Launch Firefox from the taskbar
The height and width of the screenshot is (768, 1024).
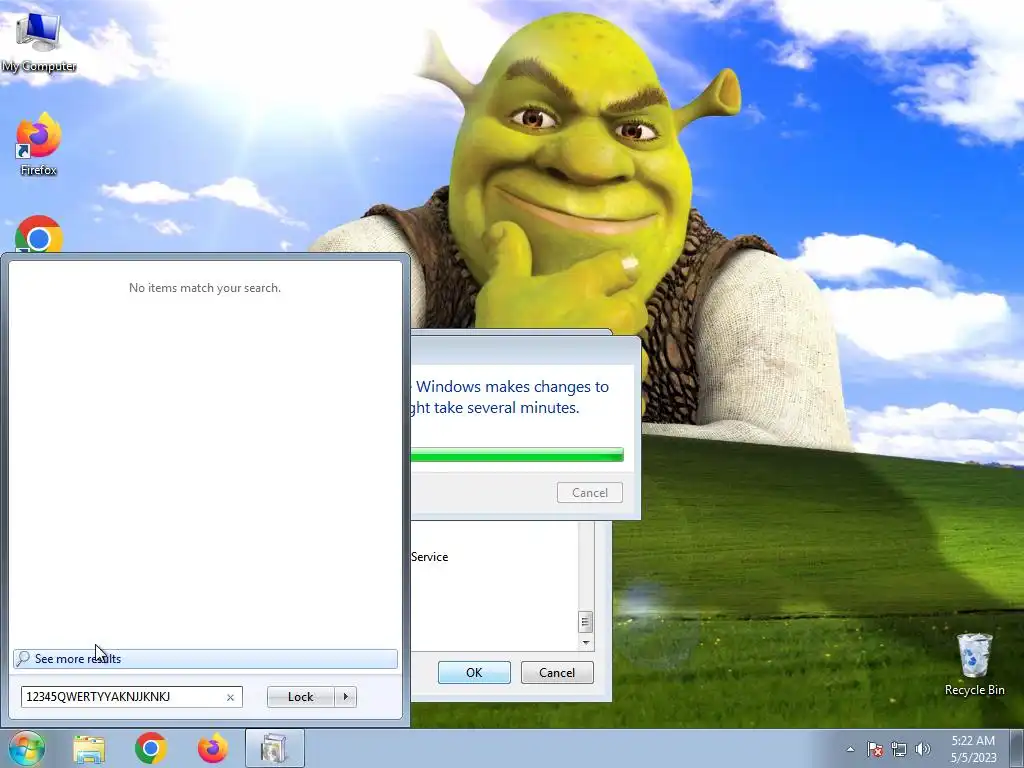(212, 748)
